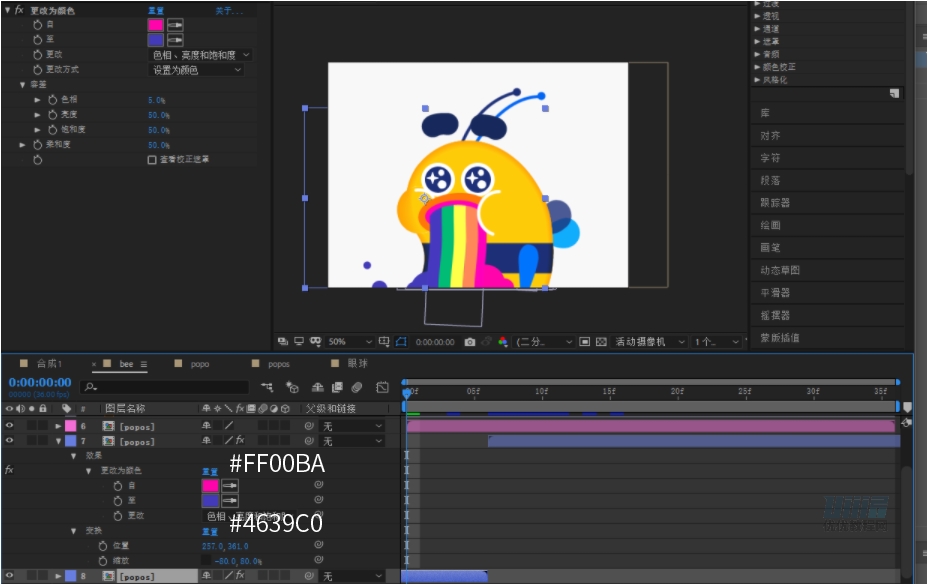Viewport: 928px width, 584px height.
Task: Click the graph editor icon in timeline
Action: click(x=382, y=387)
